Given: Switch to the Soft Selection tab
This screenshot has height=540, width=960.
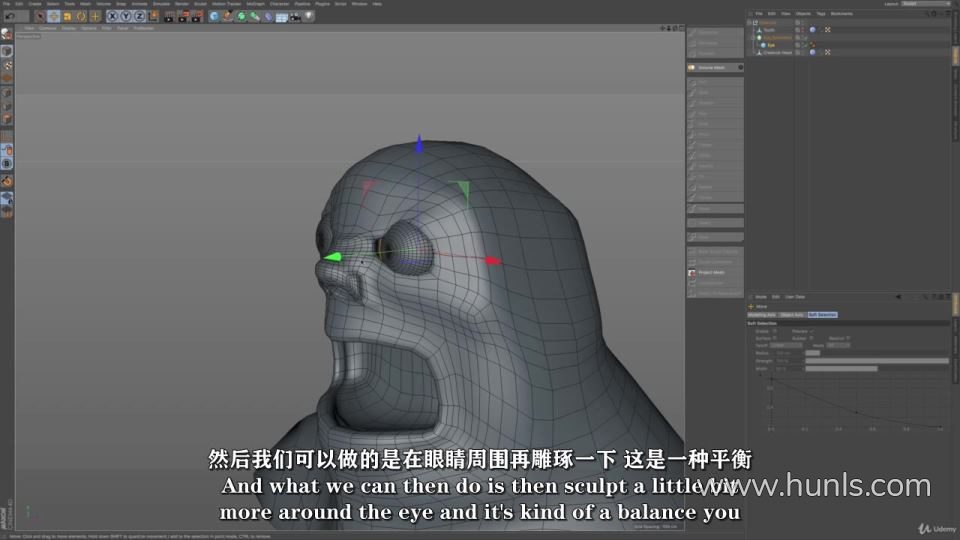Looking at the screenshot, I should coord(822,315).
